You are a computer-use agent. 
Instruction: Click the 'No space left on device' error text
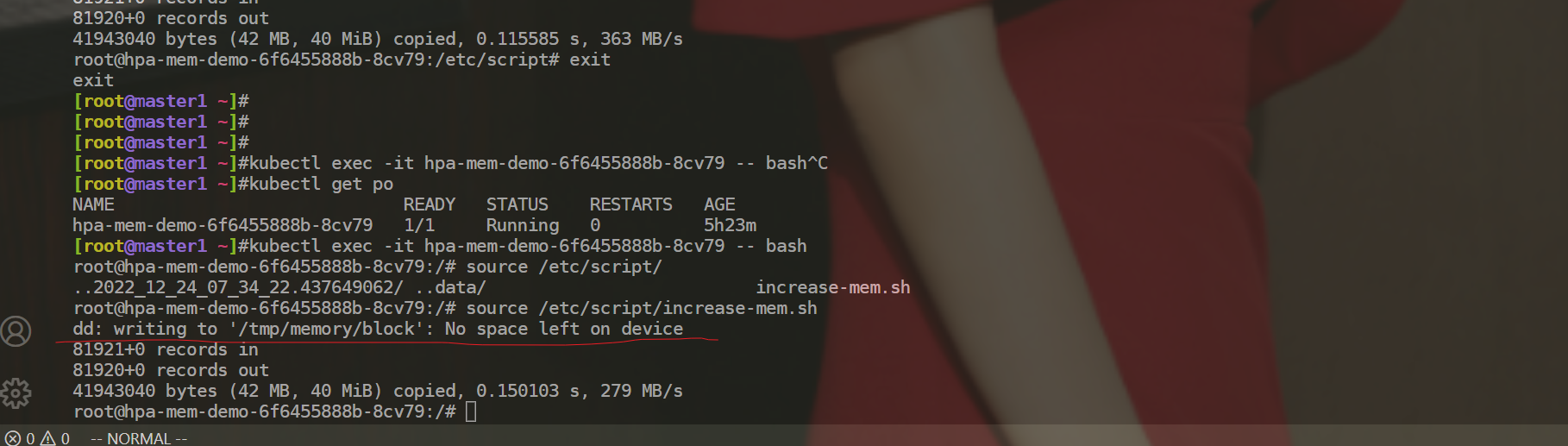point(564,329)
